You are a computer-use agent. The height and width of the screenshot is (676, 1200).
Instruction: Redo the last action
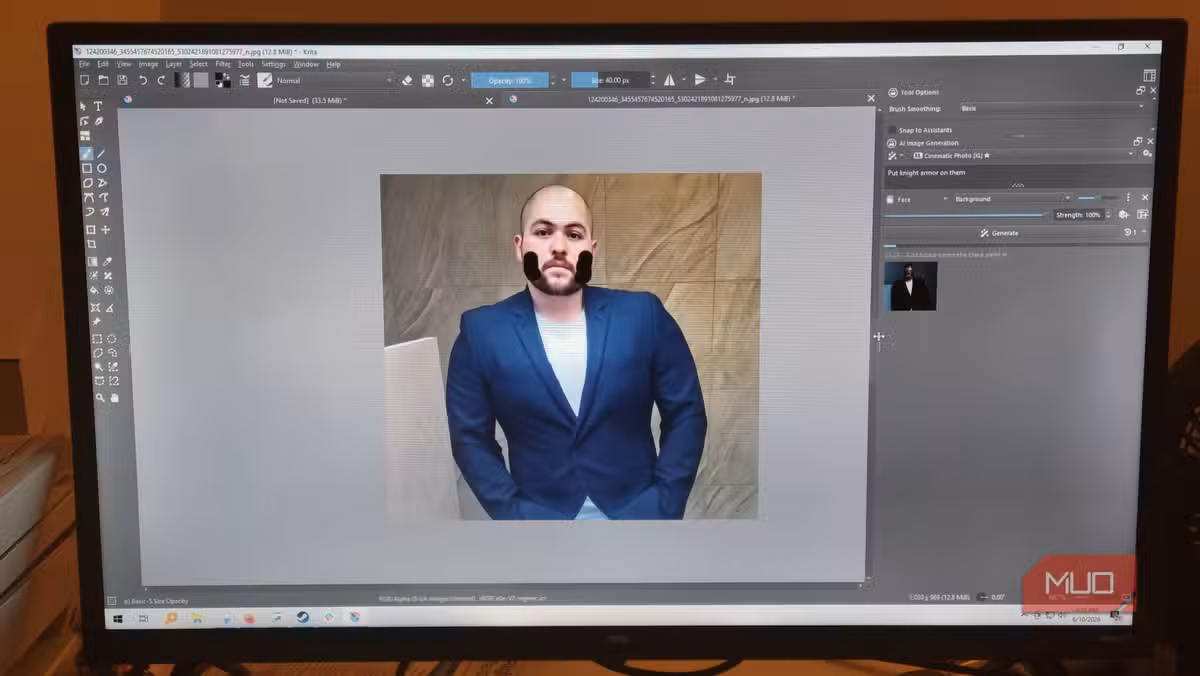[x=161, y=81]
